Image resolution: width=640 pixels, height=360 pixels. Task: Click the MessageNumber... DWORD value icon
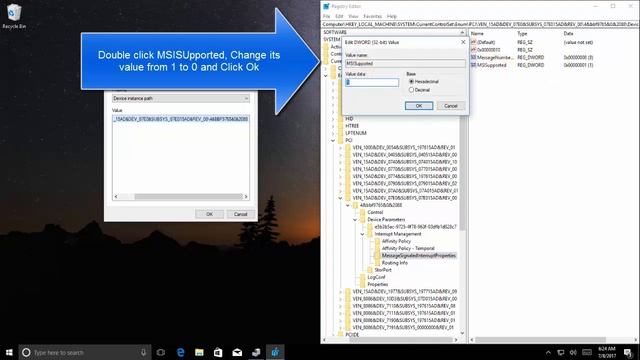pos(473,58)
